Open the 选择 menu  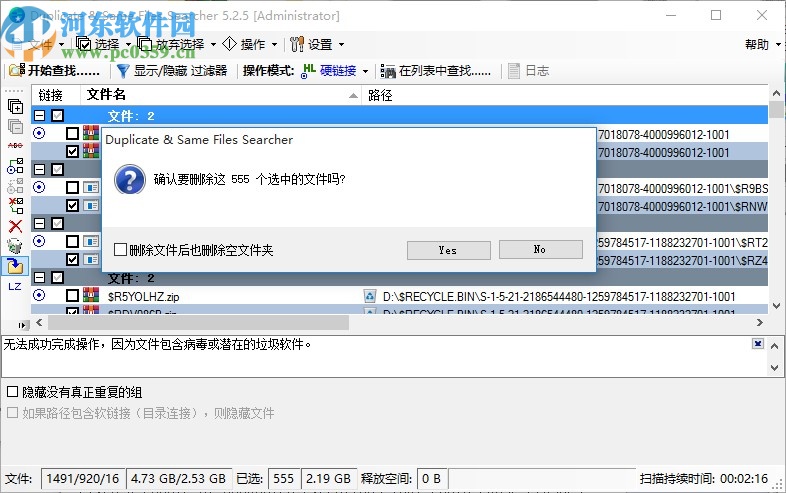[x=107, y=45]
